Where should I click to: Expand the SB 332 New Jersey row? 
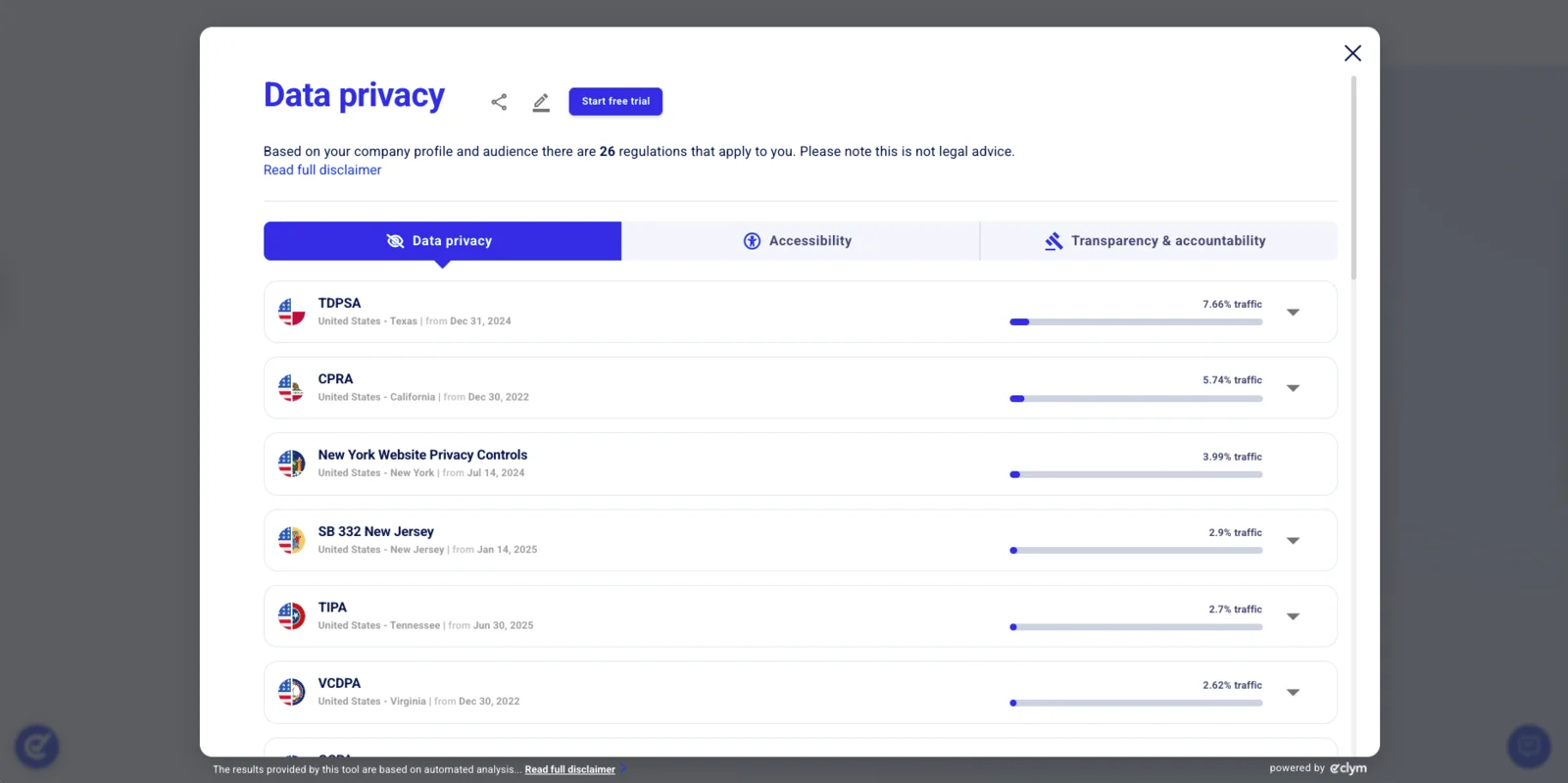[1293, 541]
